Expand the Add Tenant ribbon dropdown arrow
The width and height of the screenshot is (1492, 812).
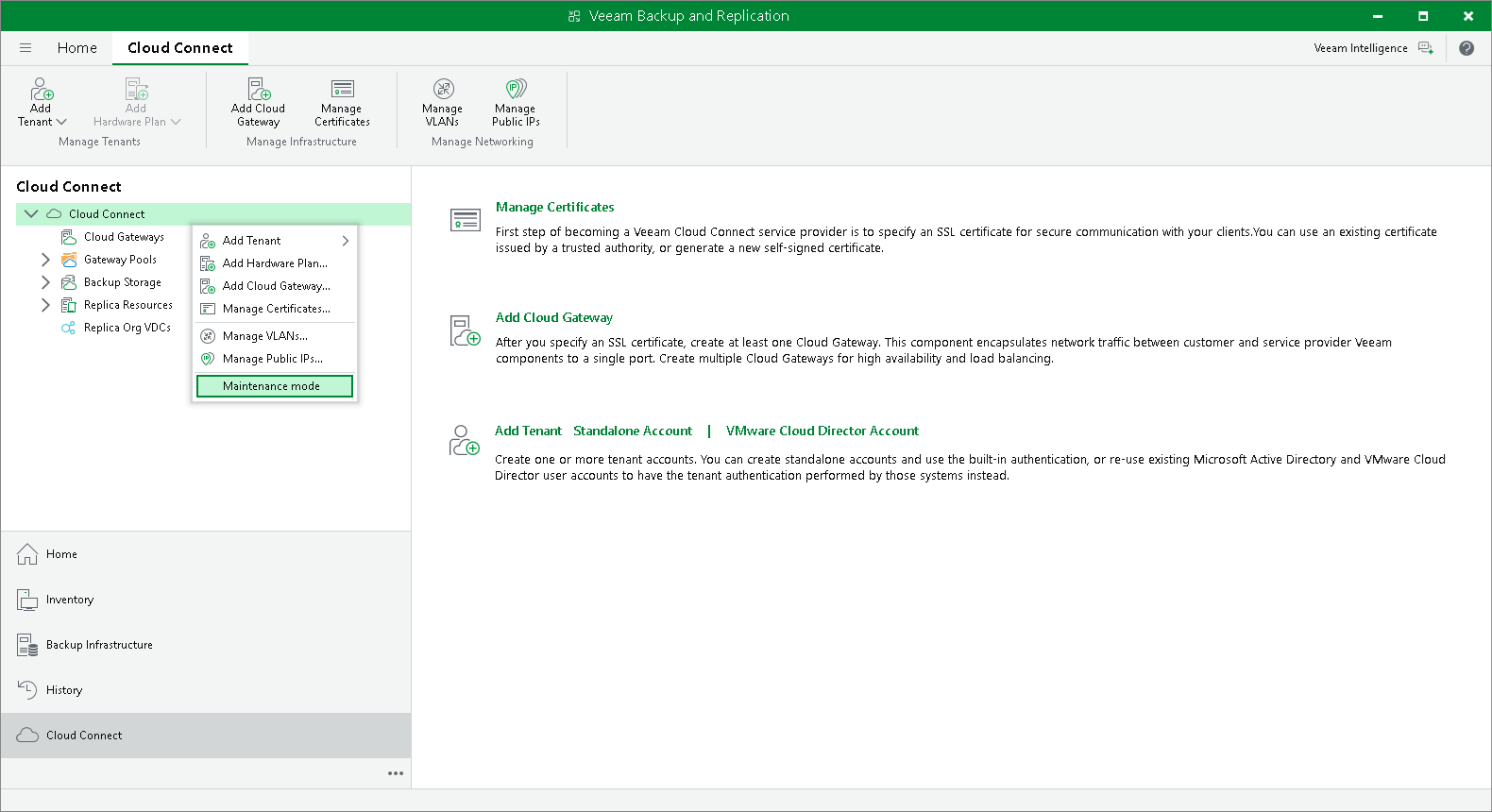[x=62, y=122]
